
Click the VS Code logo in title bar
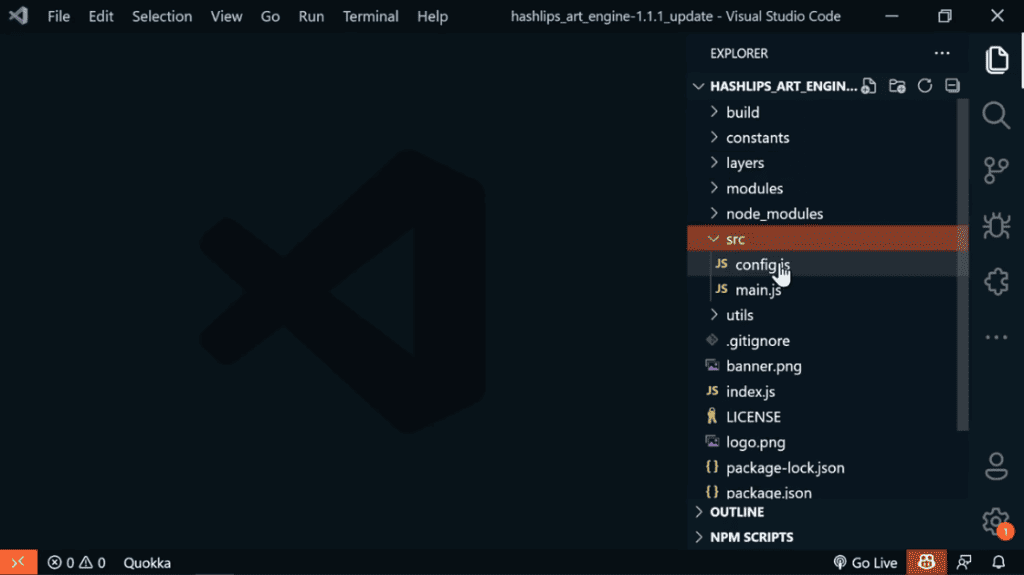coord(18,16)
